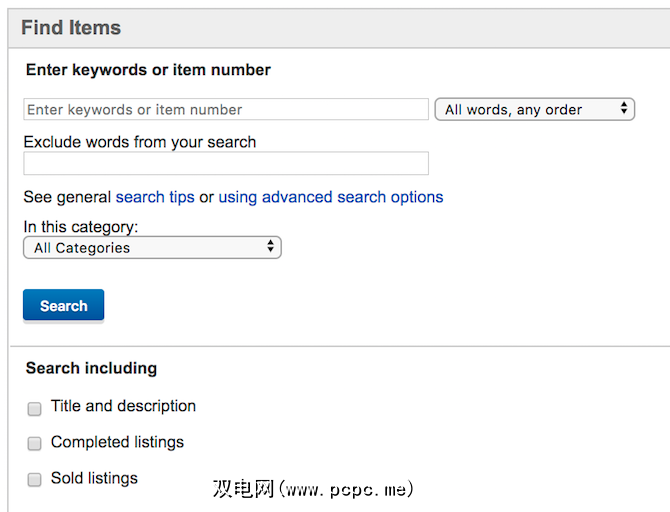Focus the exclude words text field
Screen dimensions: 670x512
226,164
